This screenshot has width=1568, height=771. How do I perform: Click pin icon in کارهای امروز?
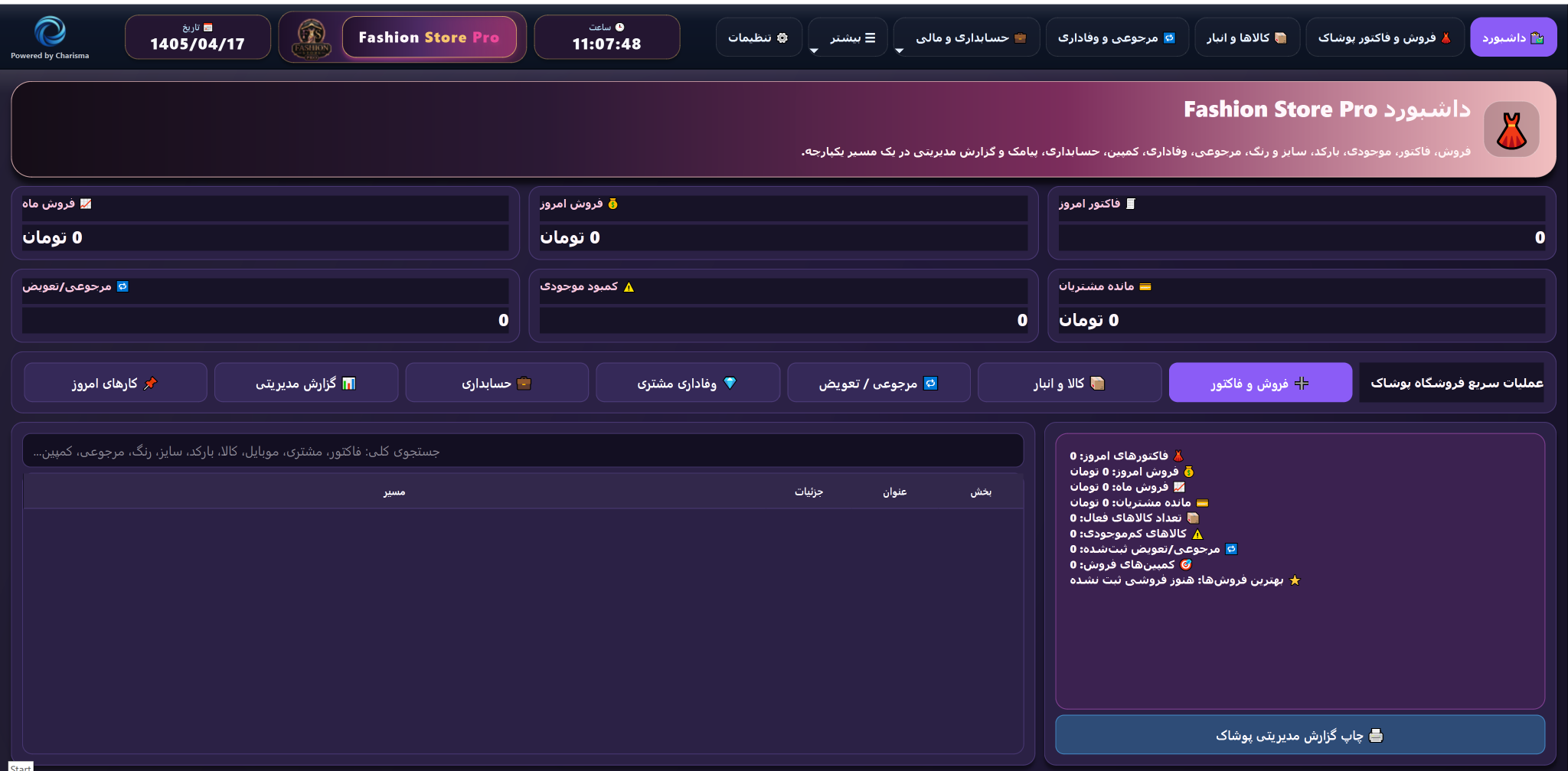click(x=151, y=383)
